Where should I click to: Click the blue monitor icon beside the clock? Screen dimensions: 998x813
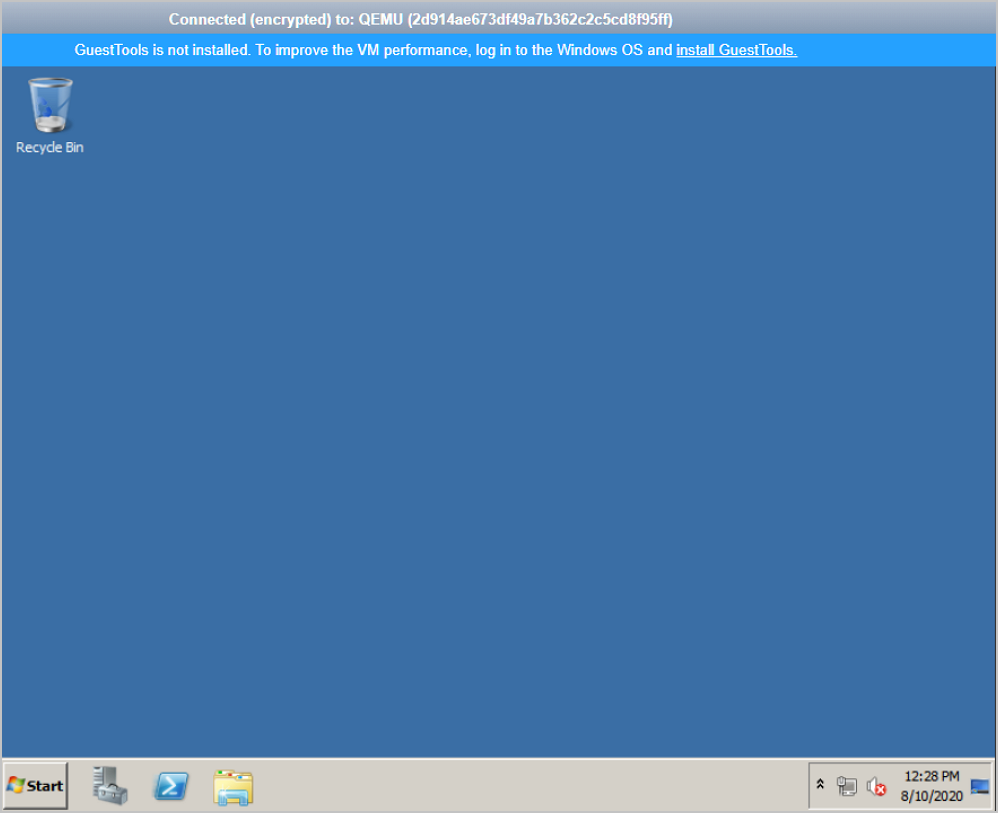980,787
